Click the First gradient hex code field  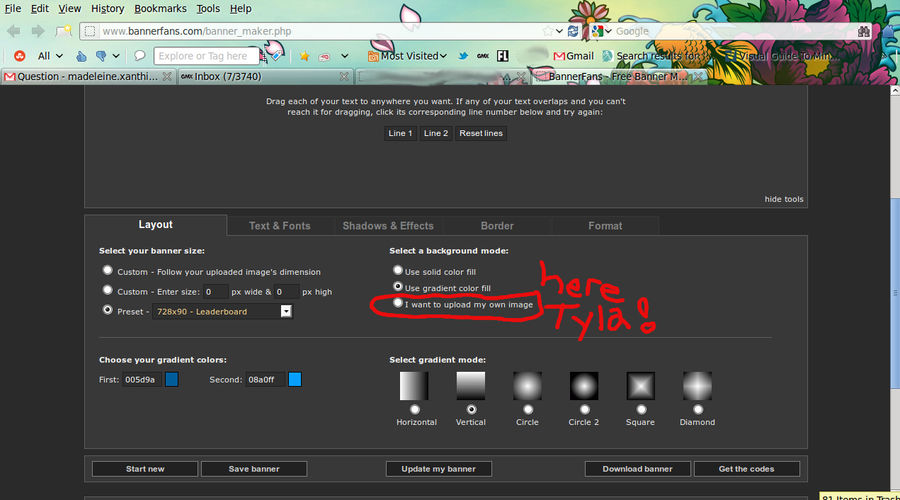(x=142, y=379)
